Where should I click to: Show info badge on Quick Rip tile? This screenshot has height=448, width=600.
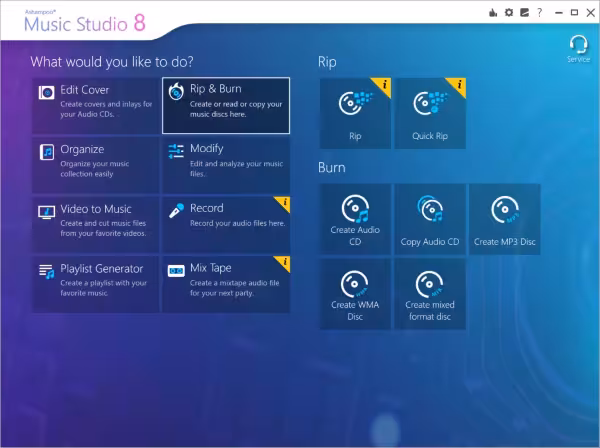(x=458, y=85)
